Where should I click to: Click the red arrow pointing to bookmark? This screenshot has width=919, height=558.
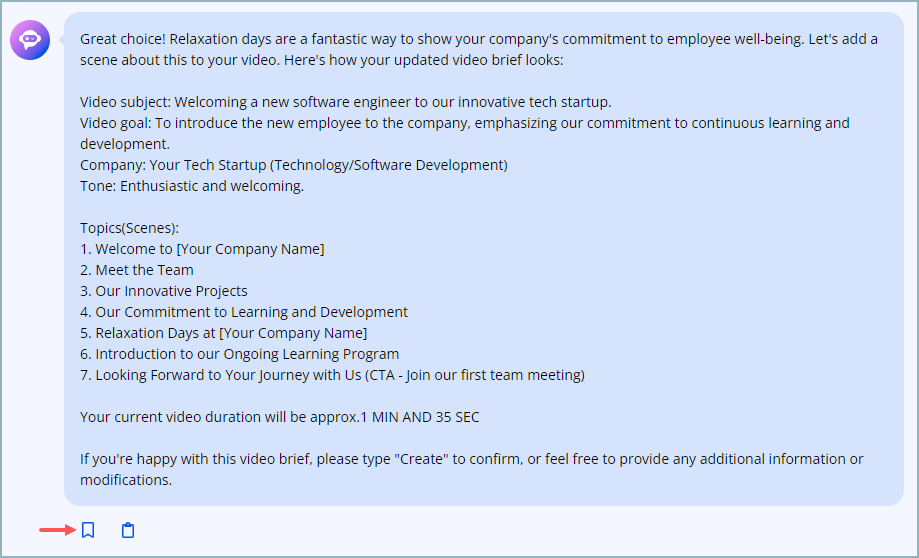click(x=57, y=530)
